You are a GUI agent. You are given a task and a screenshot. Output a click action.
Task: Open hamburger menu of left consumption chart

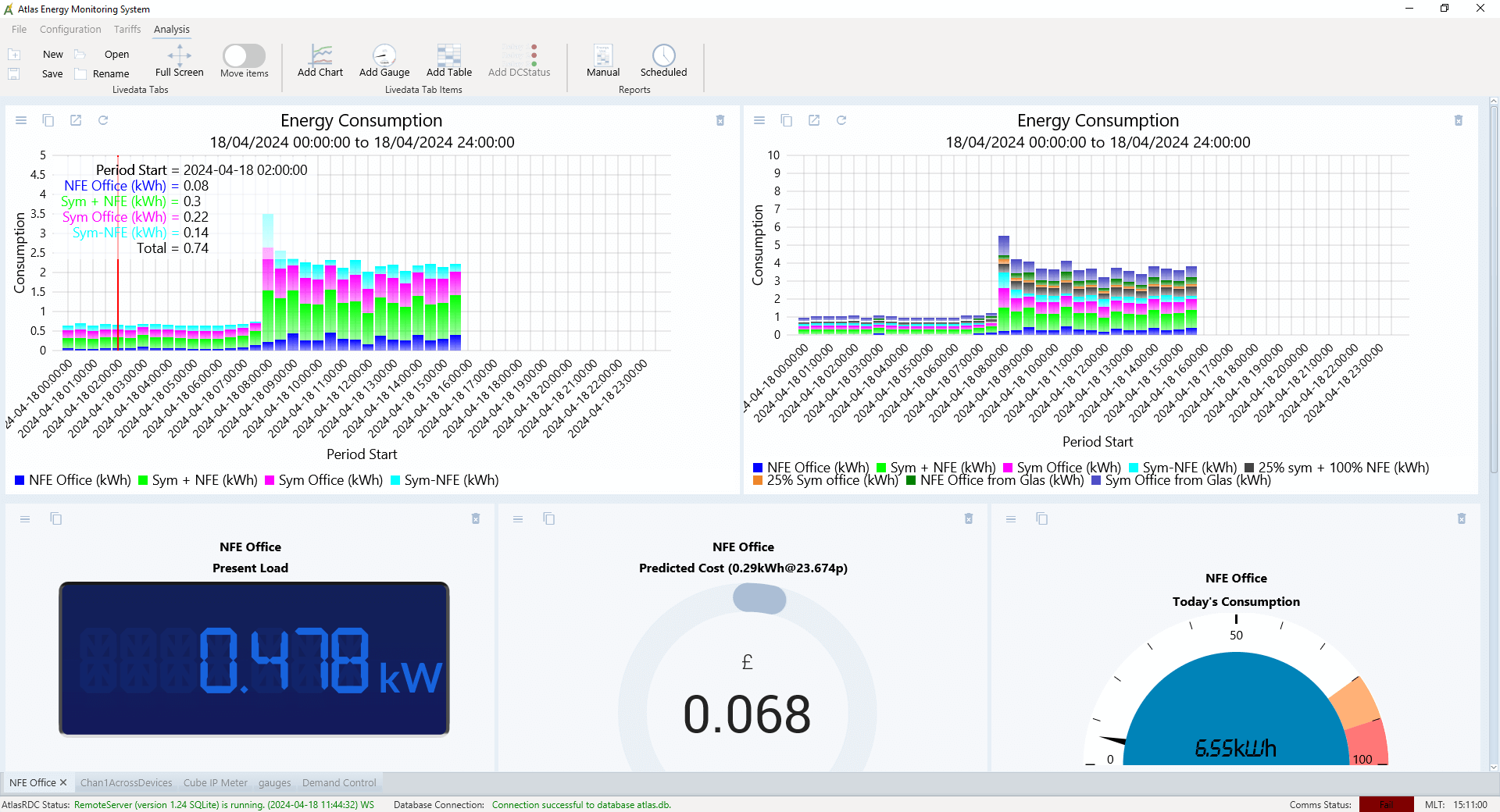[x=21, y=120]
